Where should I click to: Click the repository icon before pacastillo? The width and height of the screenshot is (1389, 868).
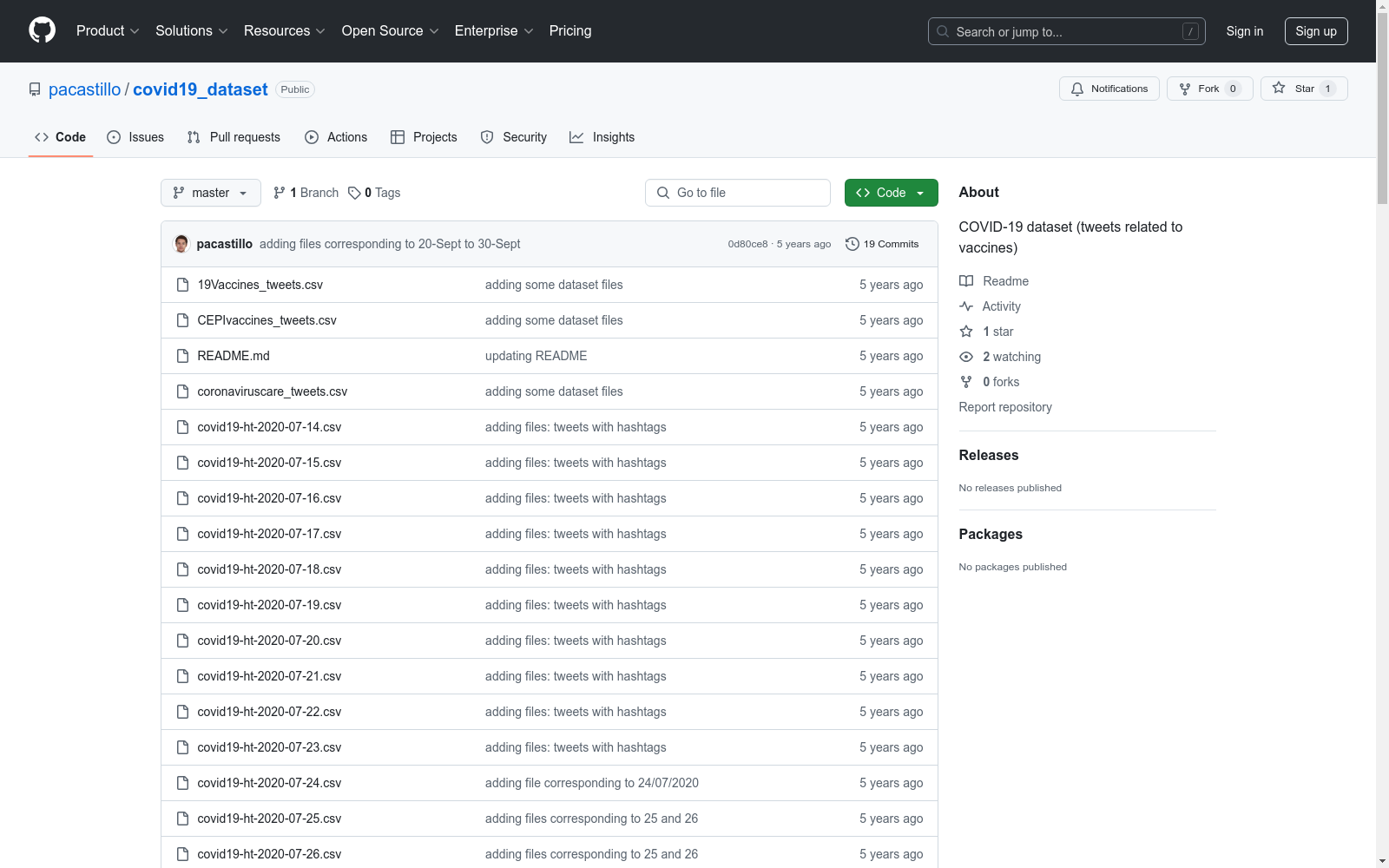click(35, 89)
